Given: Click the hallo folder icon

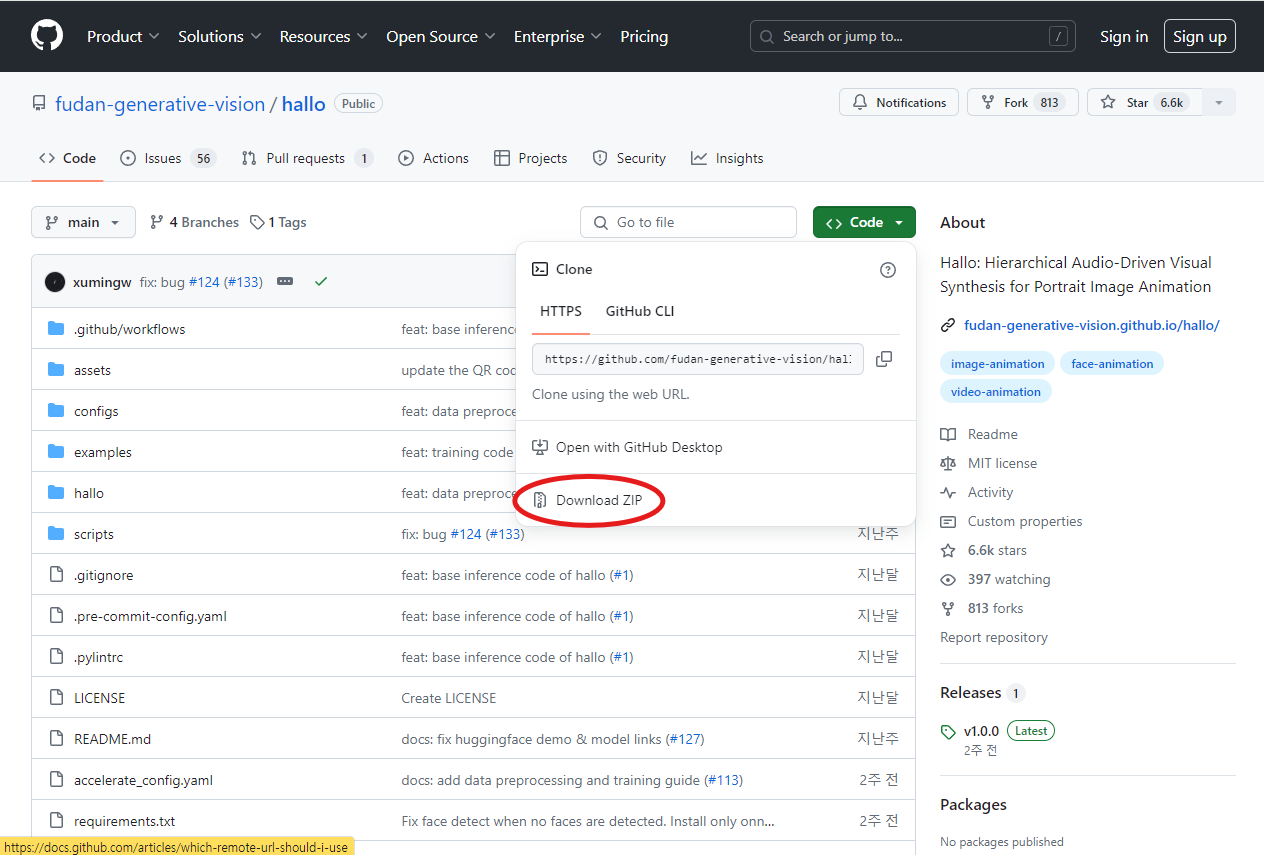Looking at the screenshot, I should [x=56, y=493].
